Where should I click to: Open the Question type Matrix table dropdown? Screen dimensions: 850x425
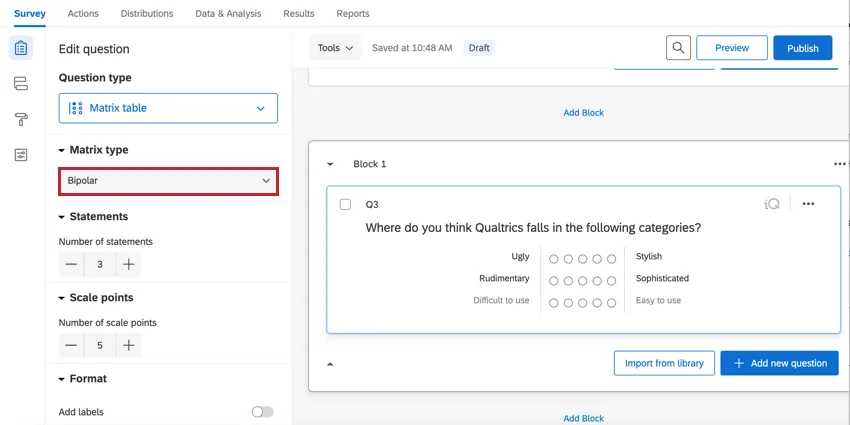tap(168, 108)
